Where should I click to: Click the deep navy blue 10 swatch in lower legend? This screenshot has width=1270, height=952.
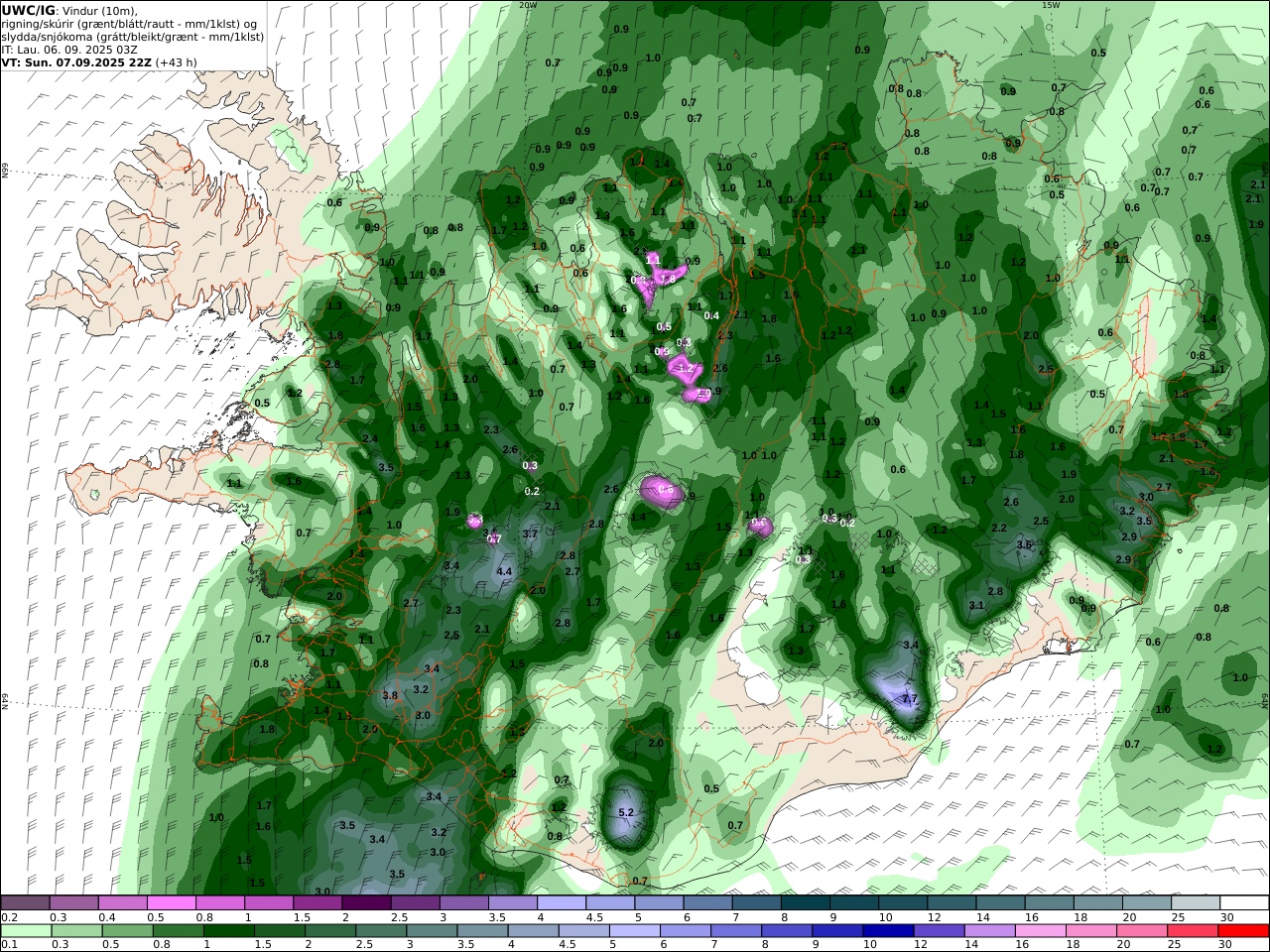coord(888,931)
